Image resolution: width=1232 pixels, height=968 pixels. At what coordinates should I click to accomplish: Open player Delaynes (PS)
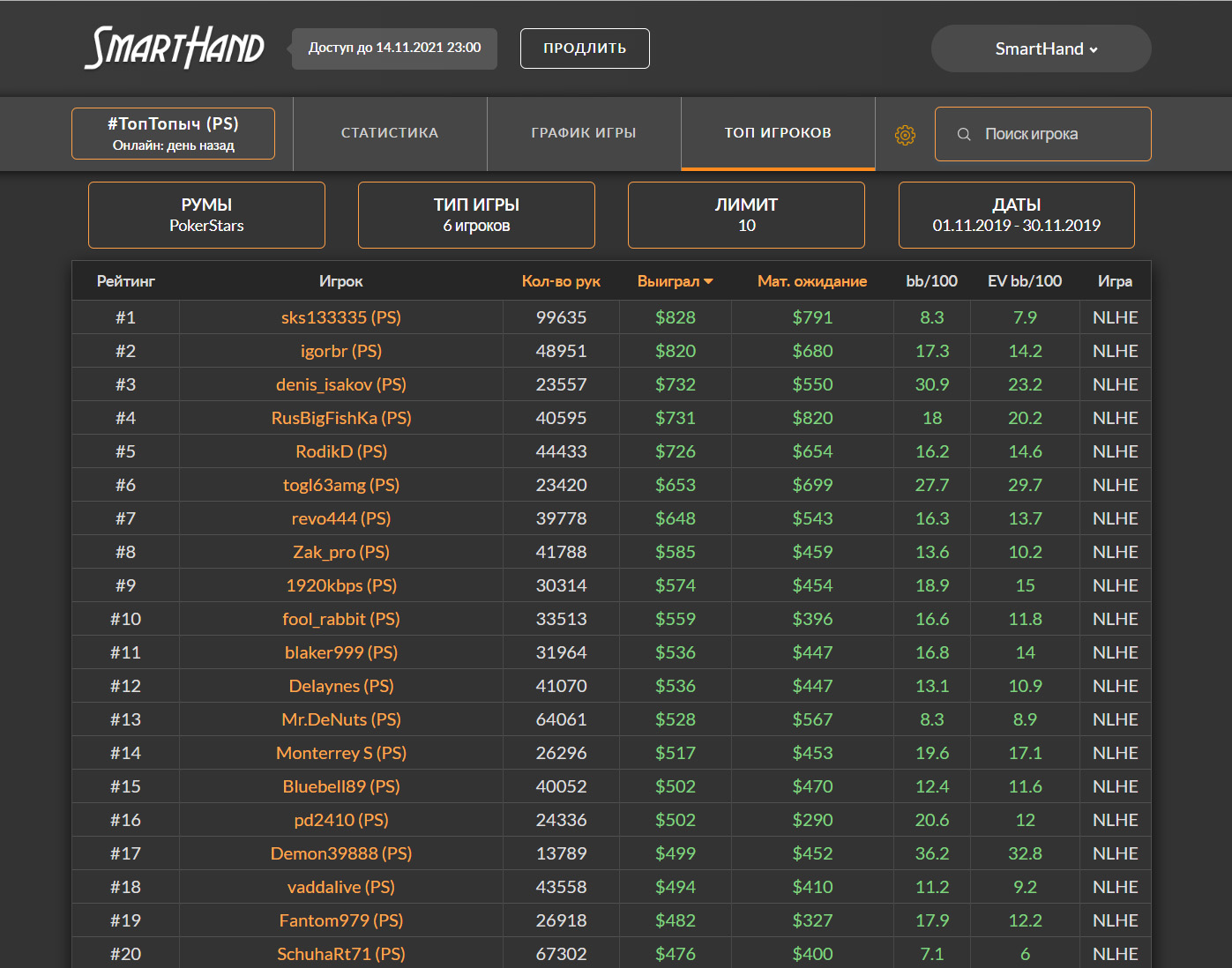pos(341,686)
